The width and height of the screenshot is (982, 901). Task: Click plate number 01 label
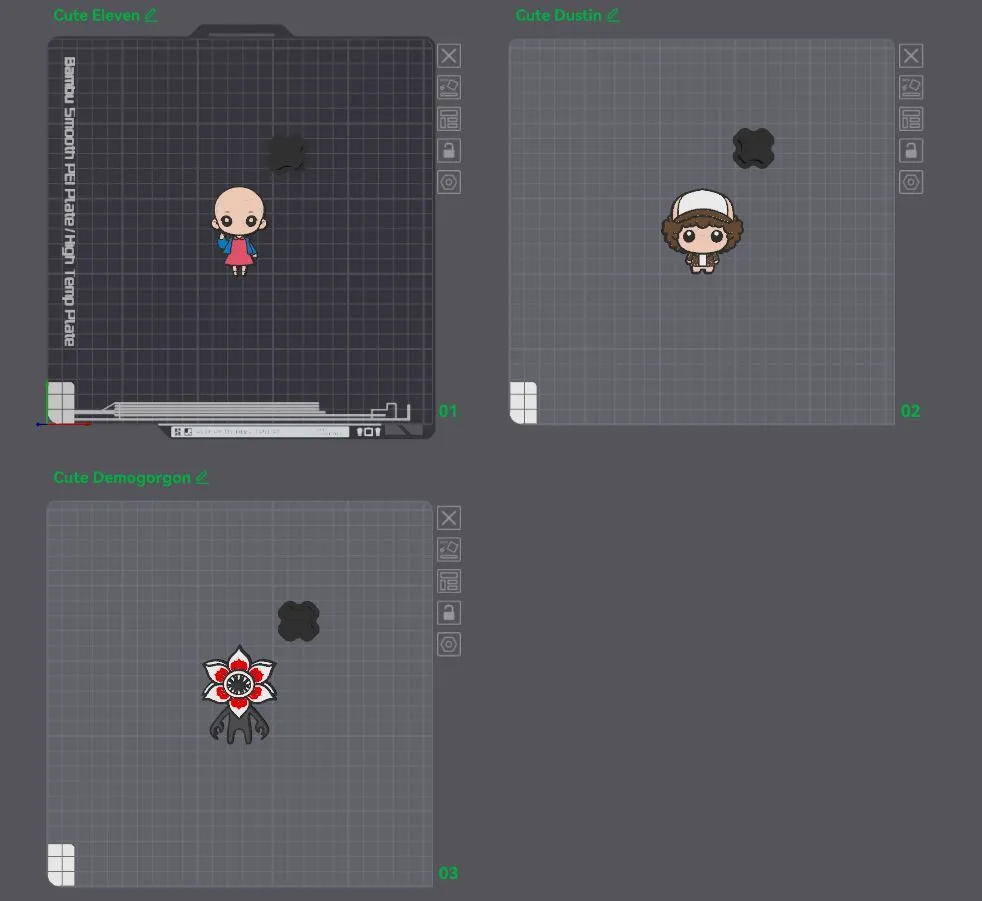click(448, 411)
